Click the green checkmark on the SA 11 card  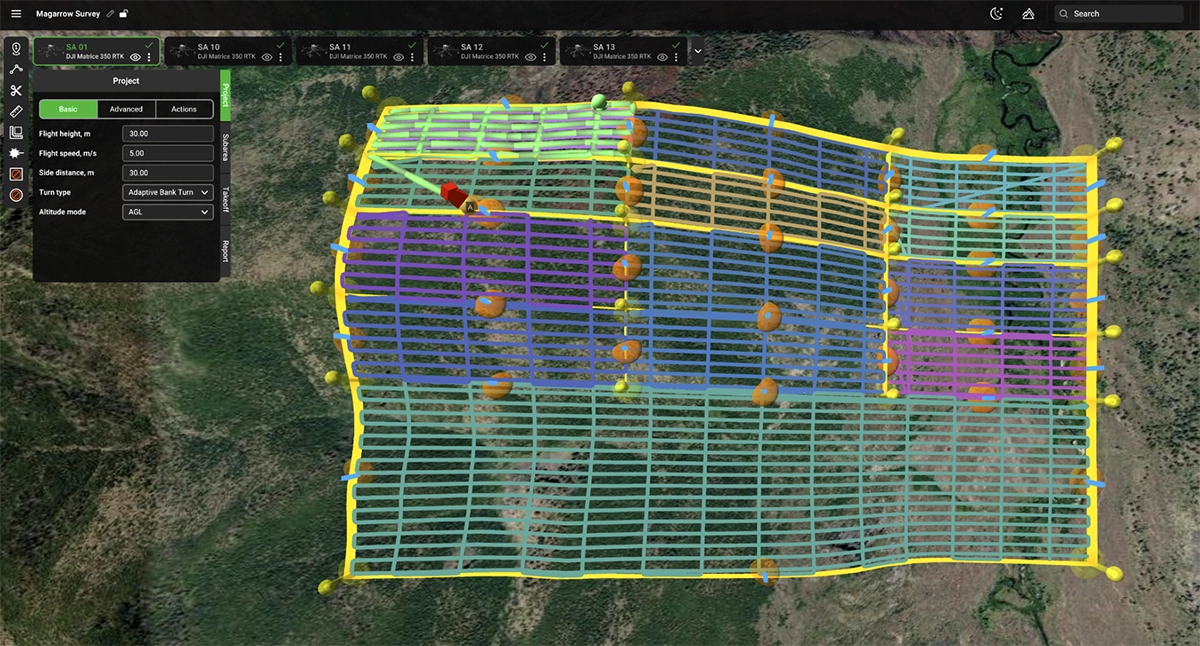pos(412,45)
